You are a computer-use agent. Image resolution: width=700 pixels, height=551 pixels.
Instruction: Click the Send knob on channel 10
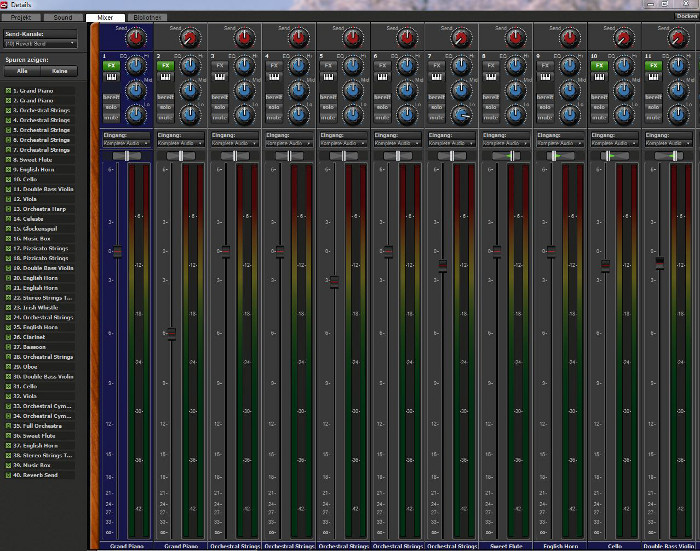[x=624, y=38]
